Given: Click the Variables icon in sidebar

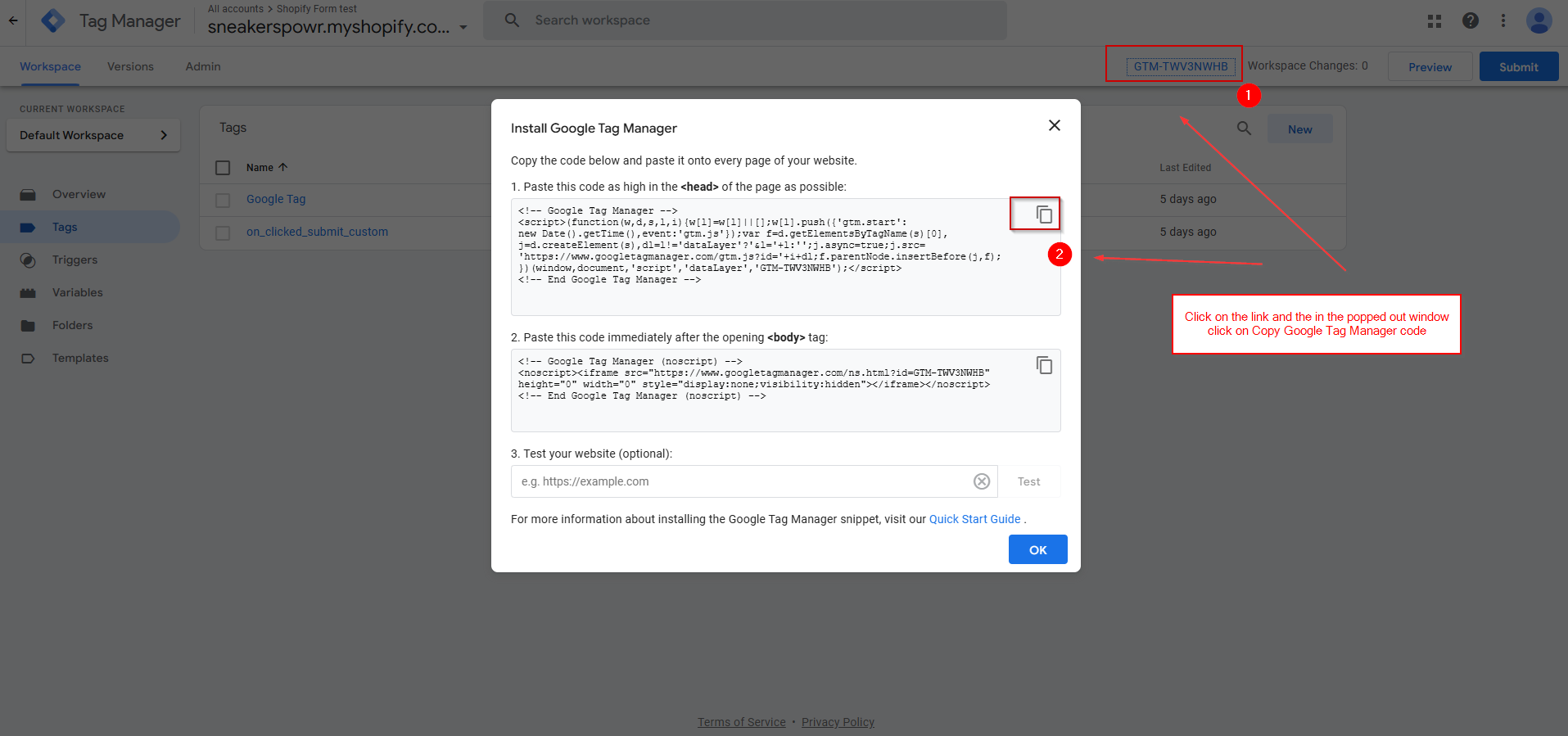Looking at the screenshot, I should (28, 293).
